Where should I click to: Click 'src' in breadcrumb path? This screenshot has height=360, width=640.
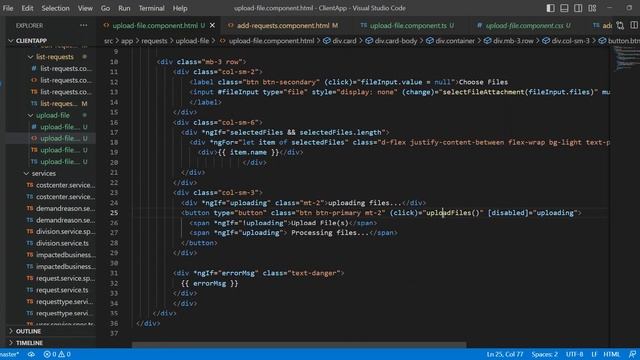coord(108,41)
